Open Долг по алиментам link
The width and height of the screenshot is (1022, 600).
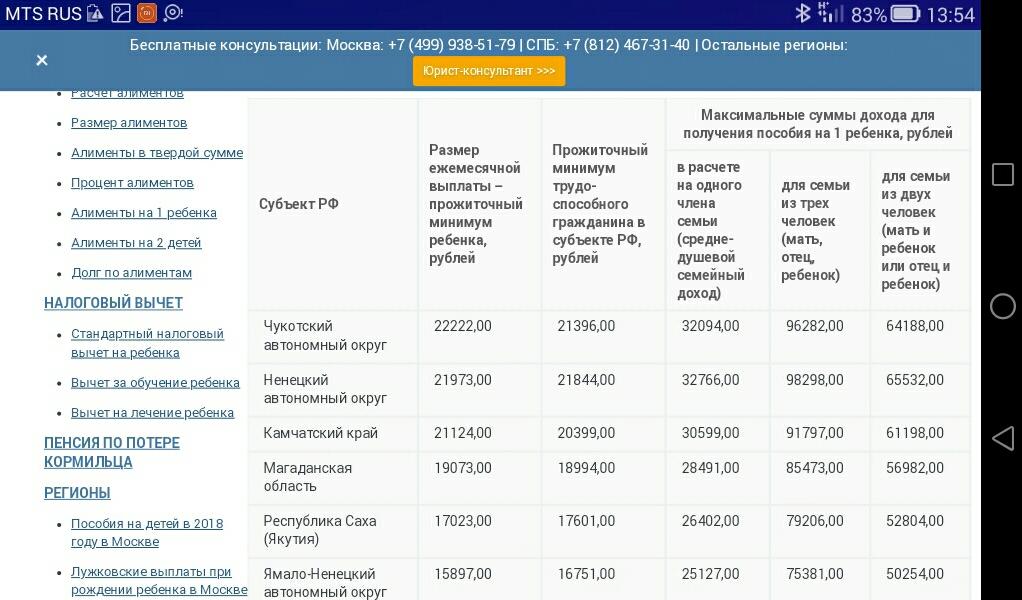point(132,272)
